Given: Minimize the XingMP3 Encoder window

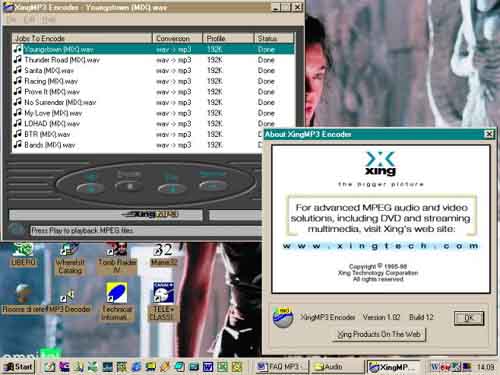Looking at the screenshot, I should coord(275,7).
